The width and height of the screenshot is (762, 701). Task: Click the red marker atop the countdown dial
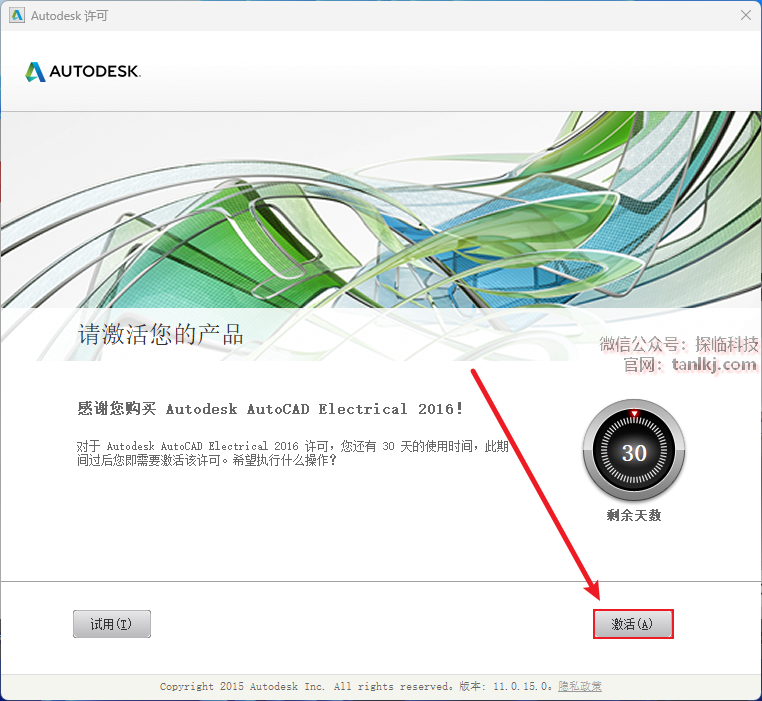(634, 414)
